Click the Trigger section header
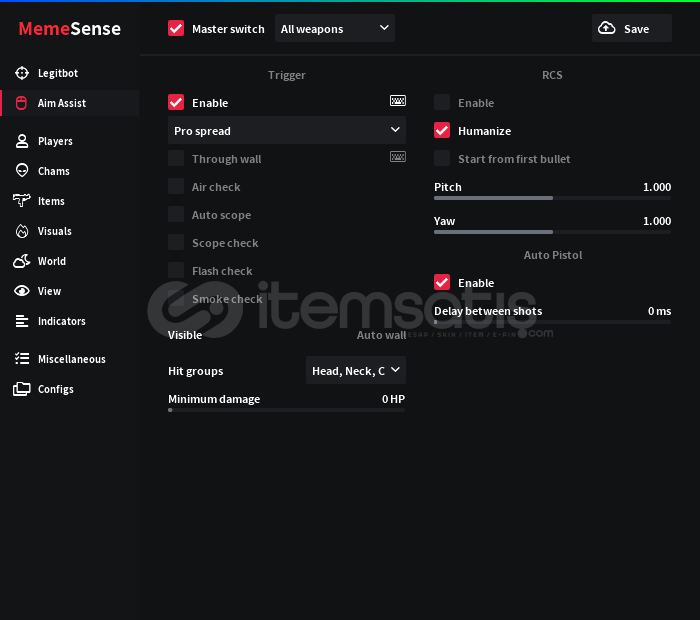 point(287,75)
